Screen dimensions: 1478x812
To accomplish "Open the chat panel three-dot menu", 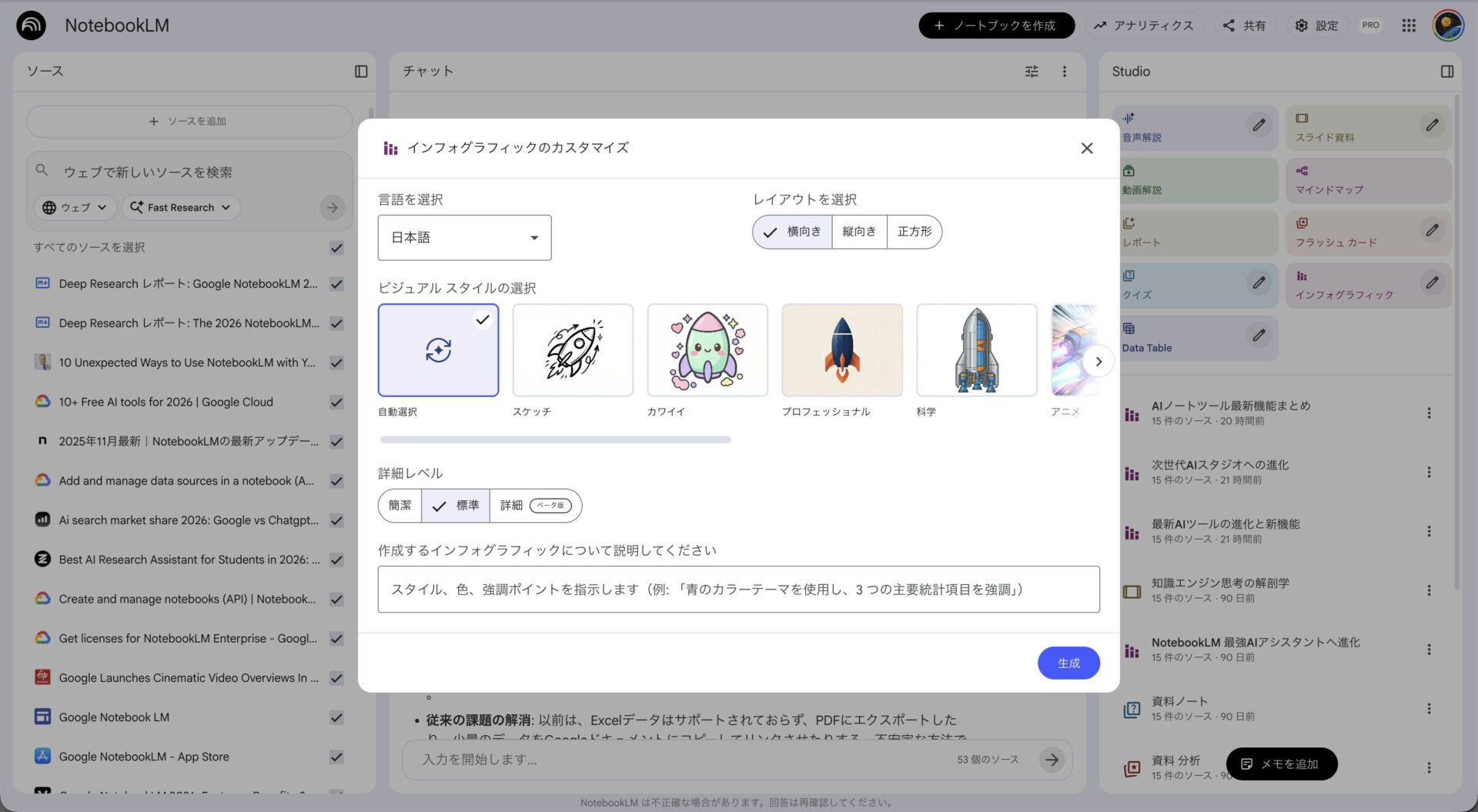I will 1065,71.
